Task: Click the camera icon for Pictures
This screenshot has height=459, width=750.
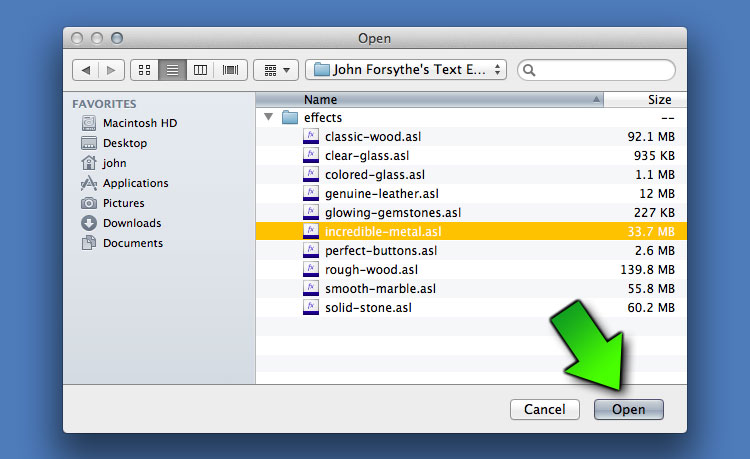Action: (89, 203)
